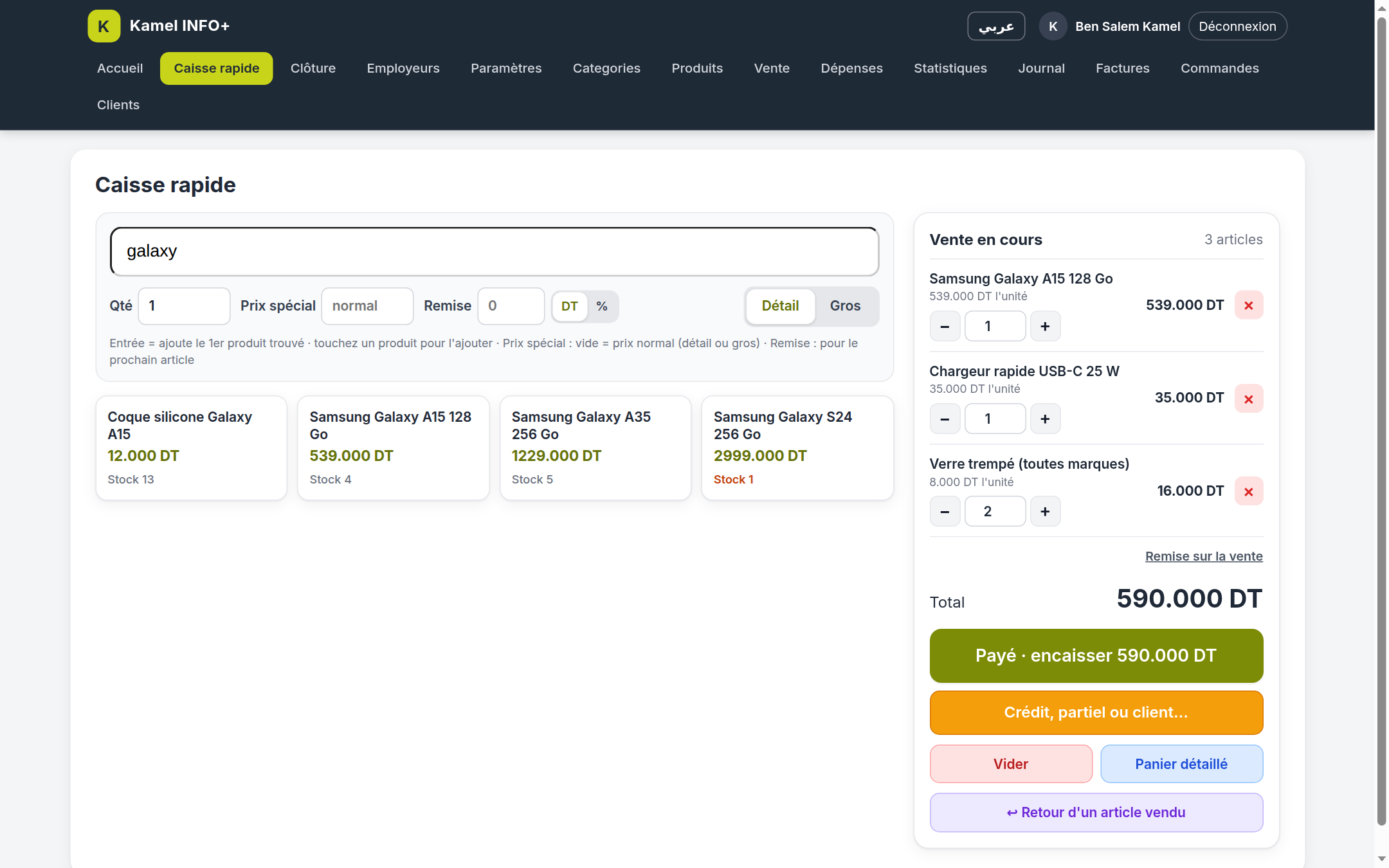Switch pricing to Détail

[x=780, y=306]
